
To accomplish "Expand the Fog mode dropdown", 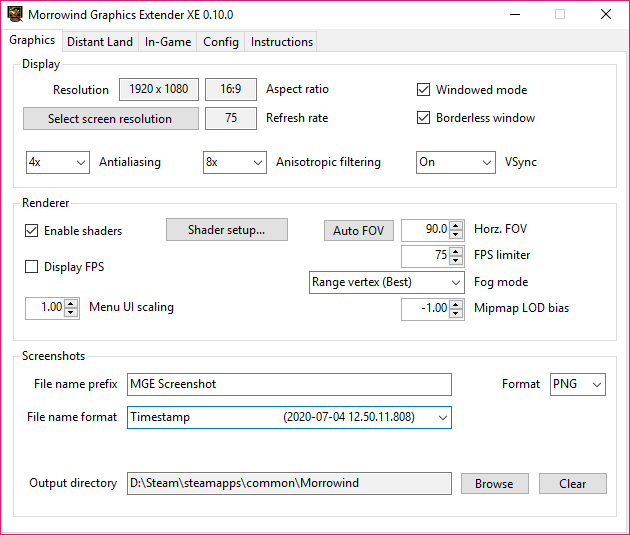I will tap(387, 282).
